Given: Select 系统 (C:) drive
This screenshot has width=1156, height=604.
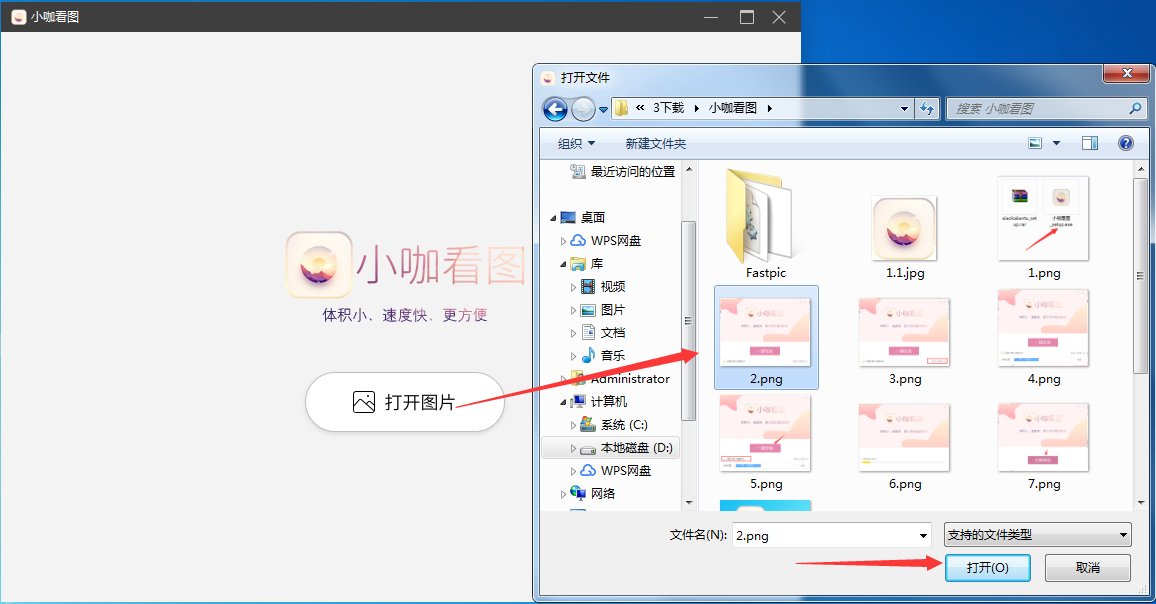Looking at the screenshot, I should 614,425.
